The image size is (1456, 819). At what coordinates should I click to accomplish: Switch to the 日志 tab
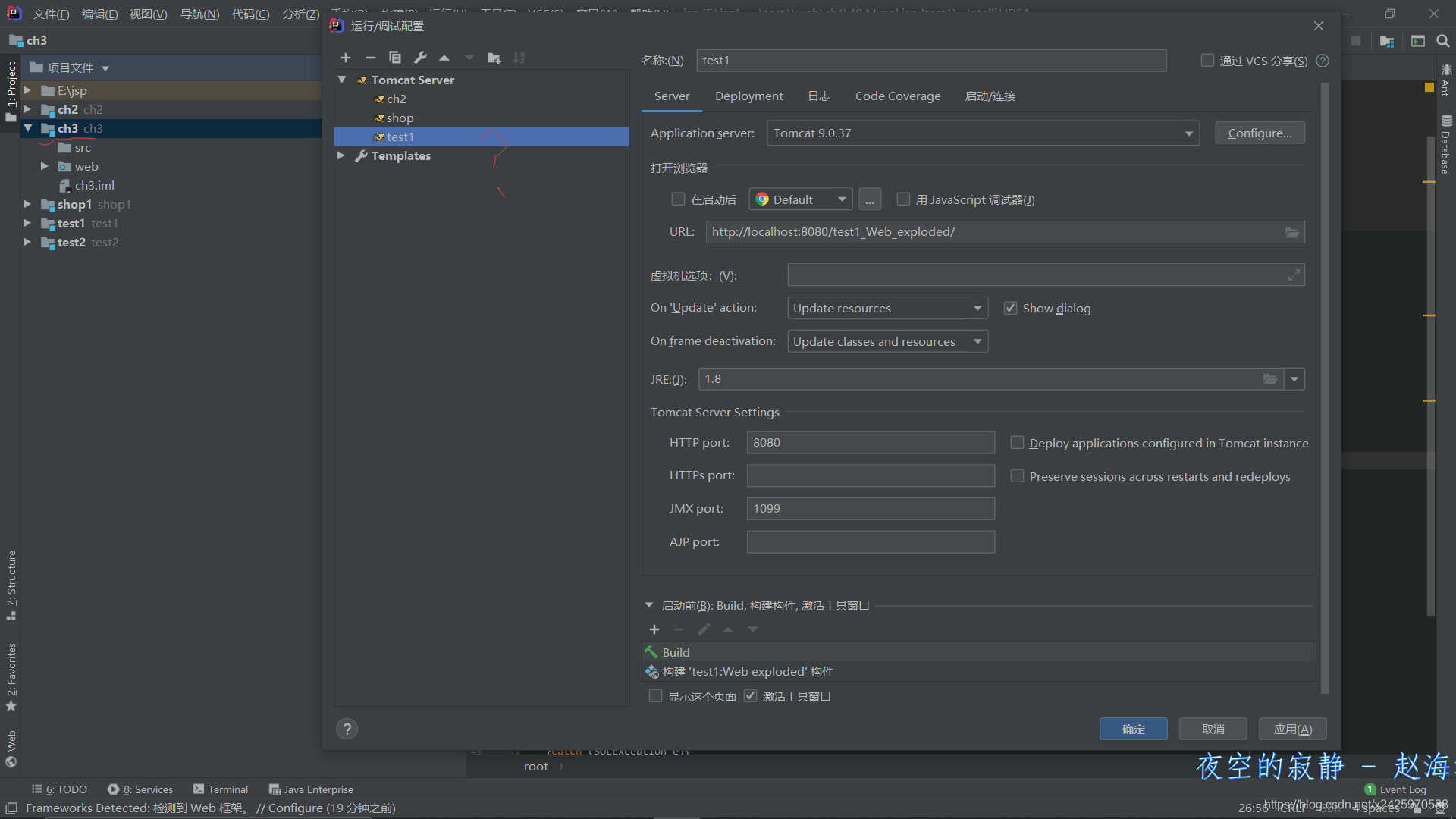(819, 96)
